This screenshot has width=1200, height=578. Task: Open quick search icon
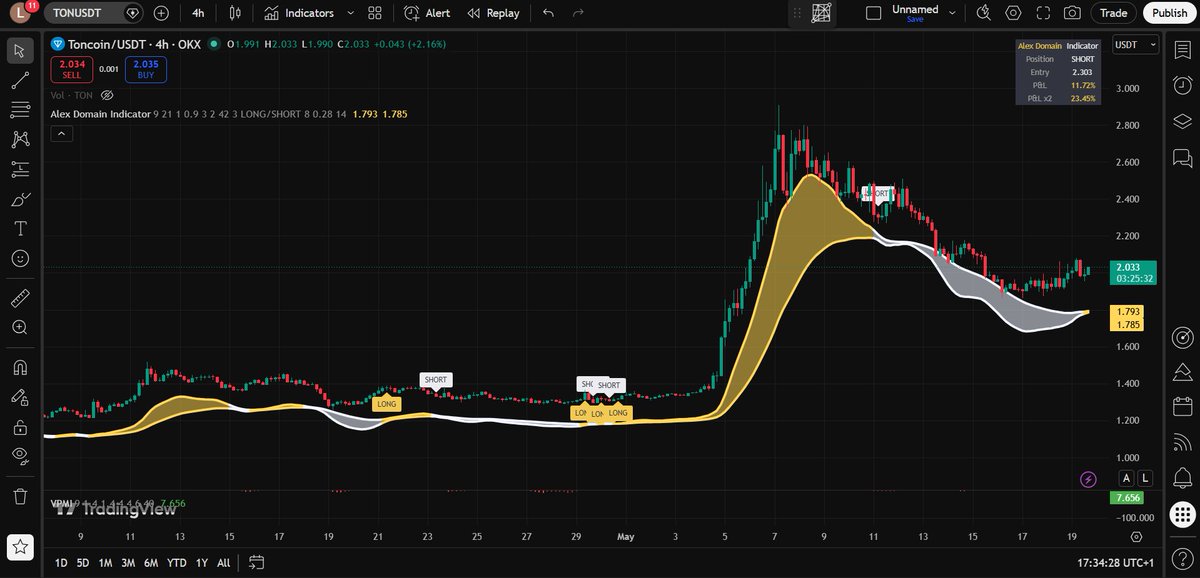(984, 13)
